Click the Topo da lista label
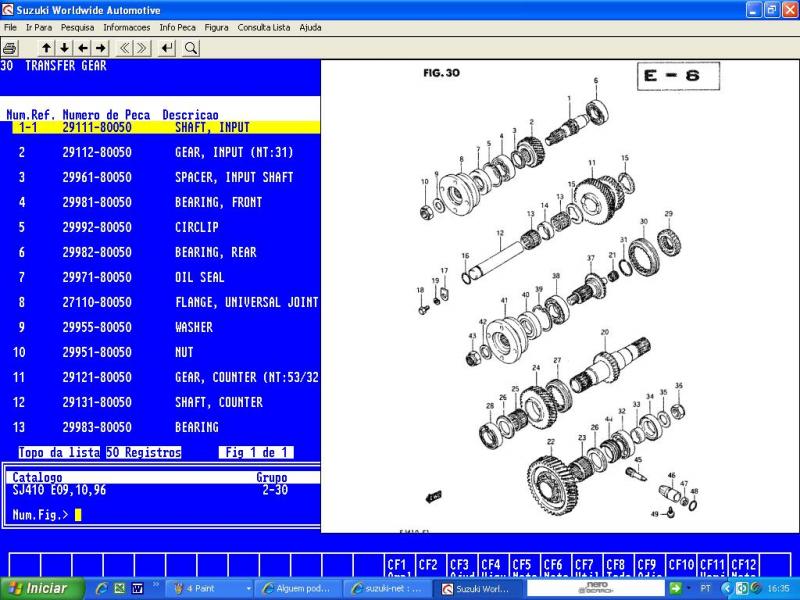The height and width of the screenshot is (600, 800). point(59,453)
